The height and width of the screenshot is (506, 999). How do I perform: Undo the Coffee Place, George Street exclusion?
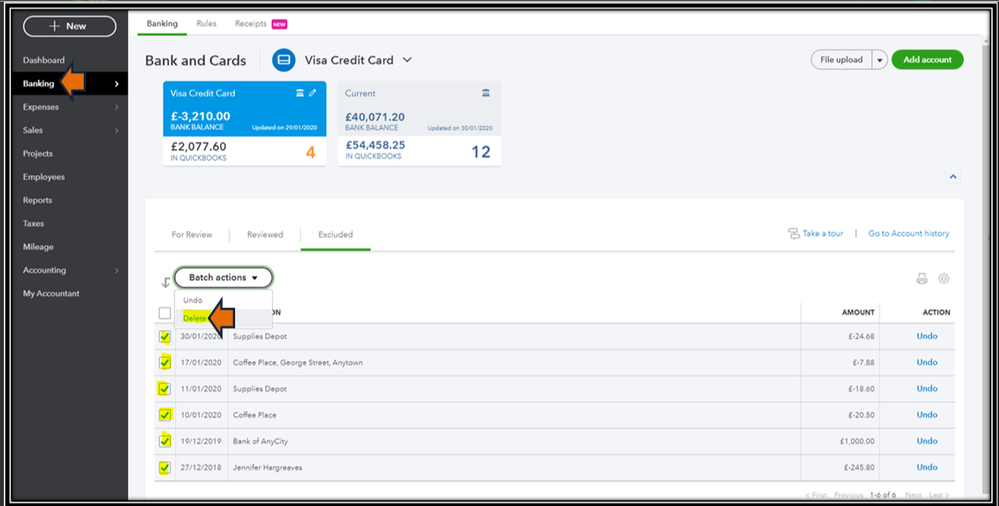pyautogui.click(x=927, y=362)
